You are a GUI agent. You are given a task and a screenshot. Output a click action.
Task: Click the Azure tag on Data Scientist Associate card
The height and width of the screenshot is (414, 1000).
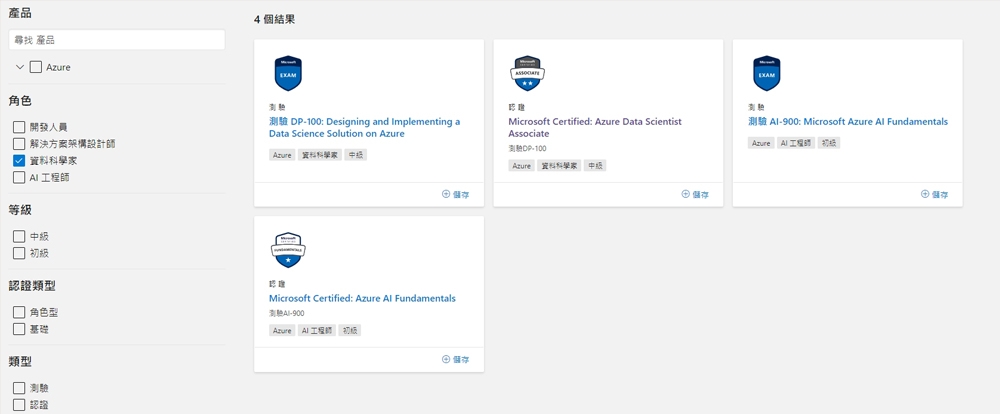tap(521, 166)
